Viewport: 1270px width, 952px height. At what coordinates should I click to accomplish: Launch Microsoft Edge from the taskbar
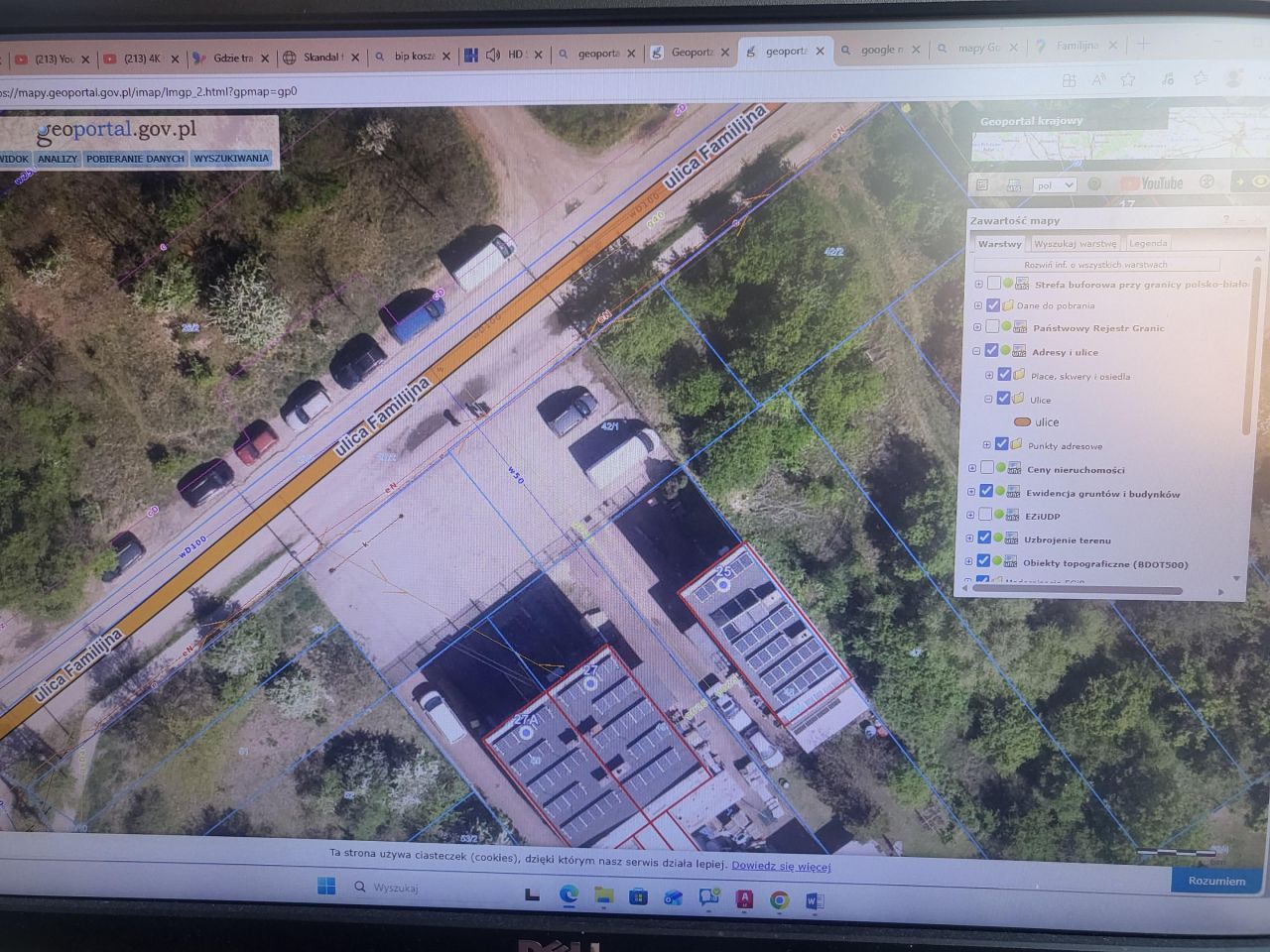click(x=569, y=895)
